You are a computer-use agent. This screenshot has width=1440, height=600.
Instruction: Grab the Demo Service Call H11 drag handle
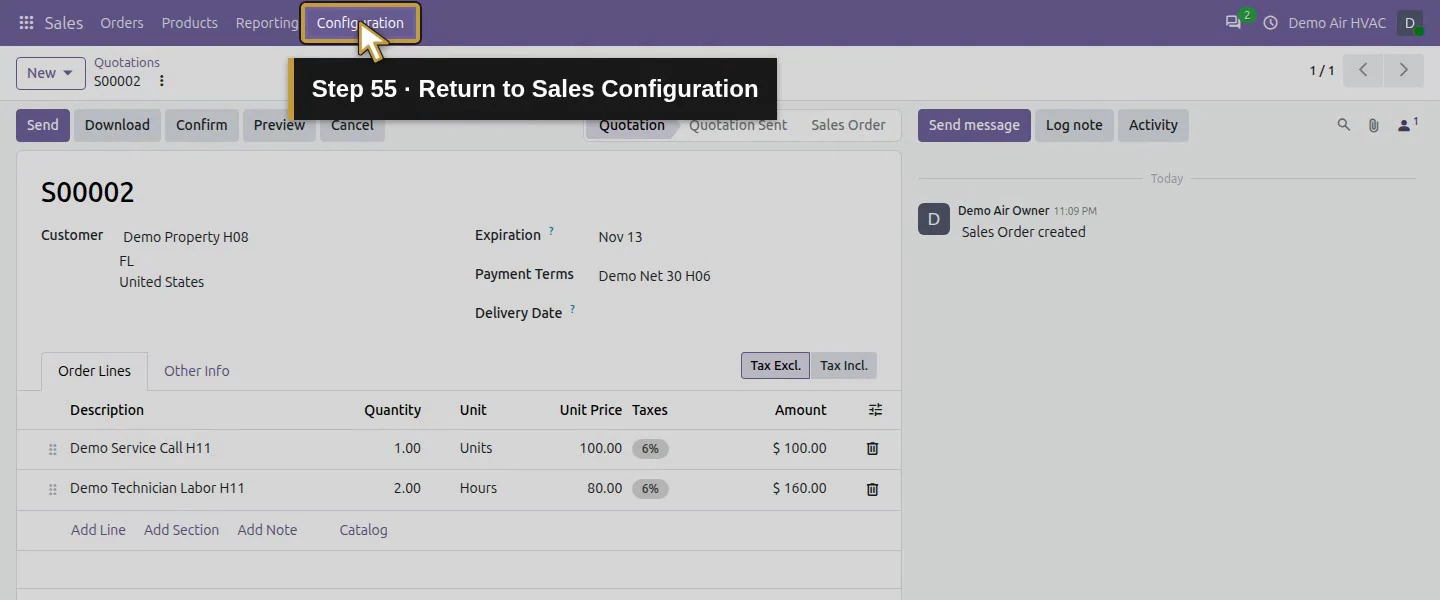(52, 450)
